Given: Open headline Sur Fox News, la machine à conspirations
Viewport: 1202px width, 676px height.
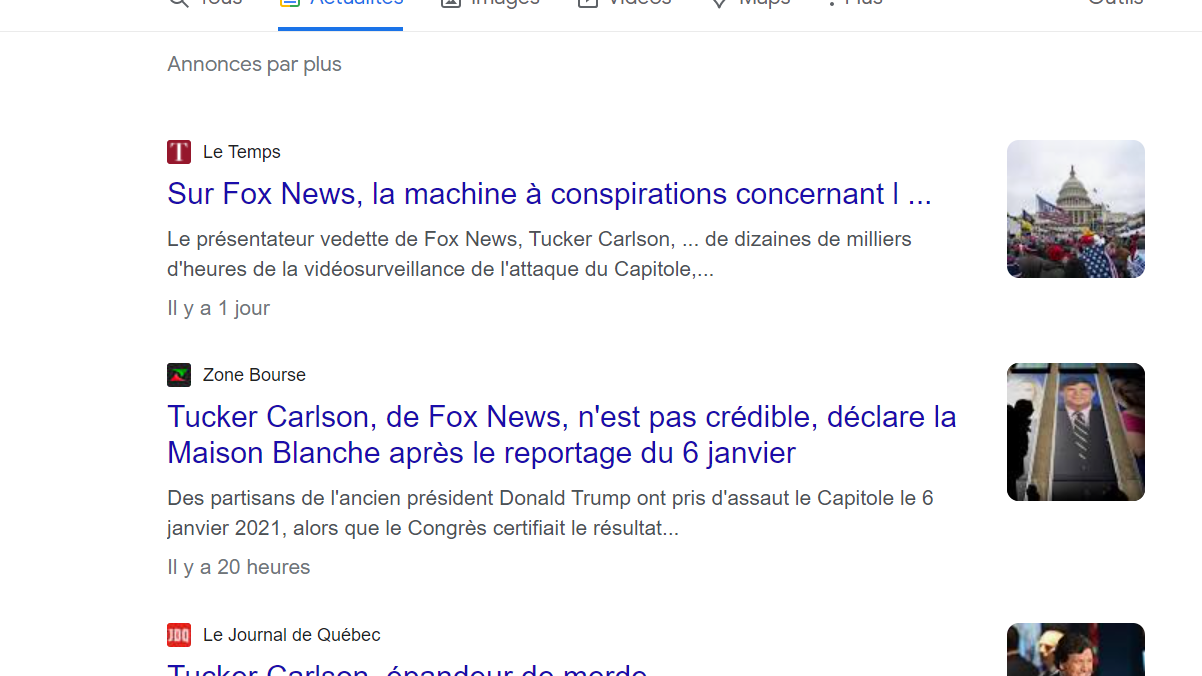Looking at the screenshot, I should coord(550,194).
